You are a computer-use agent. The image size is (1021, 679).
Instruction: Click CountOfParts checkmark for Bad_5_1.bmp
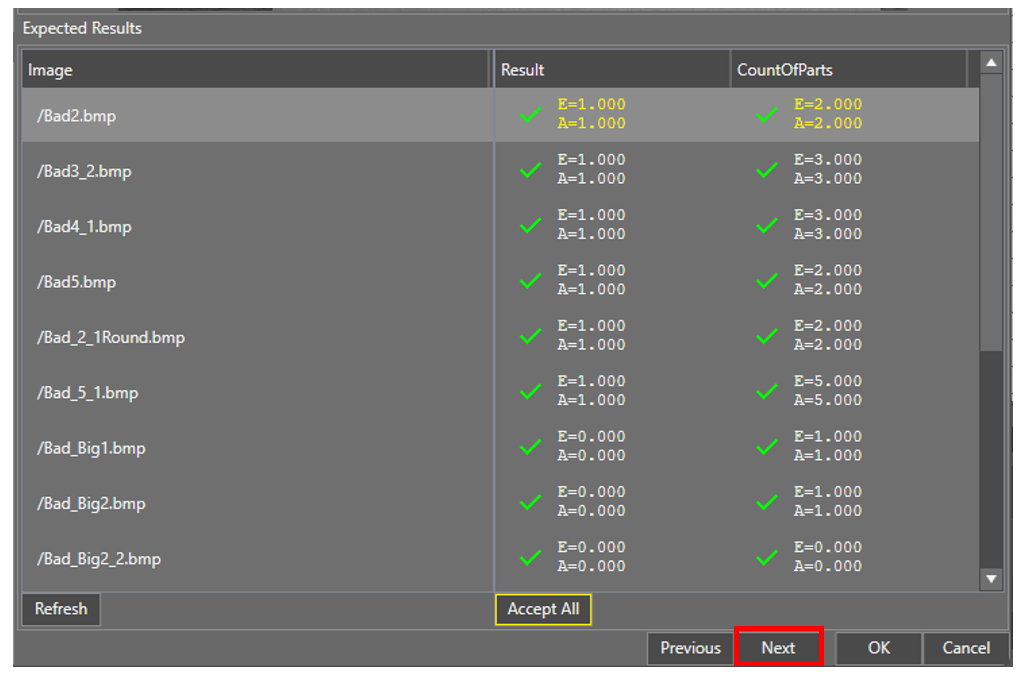click(x=767, y=392)
